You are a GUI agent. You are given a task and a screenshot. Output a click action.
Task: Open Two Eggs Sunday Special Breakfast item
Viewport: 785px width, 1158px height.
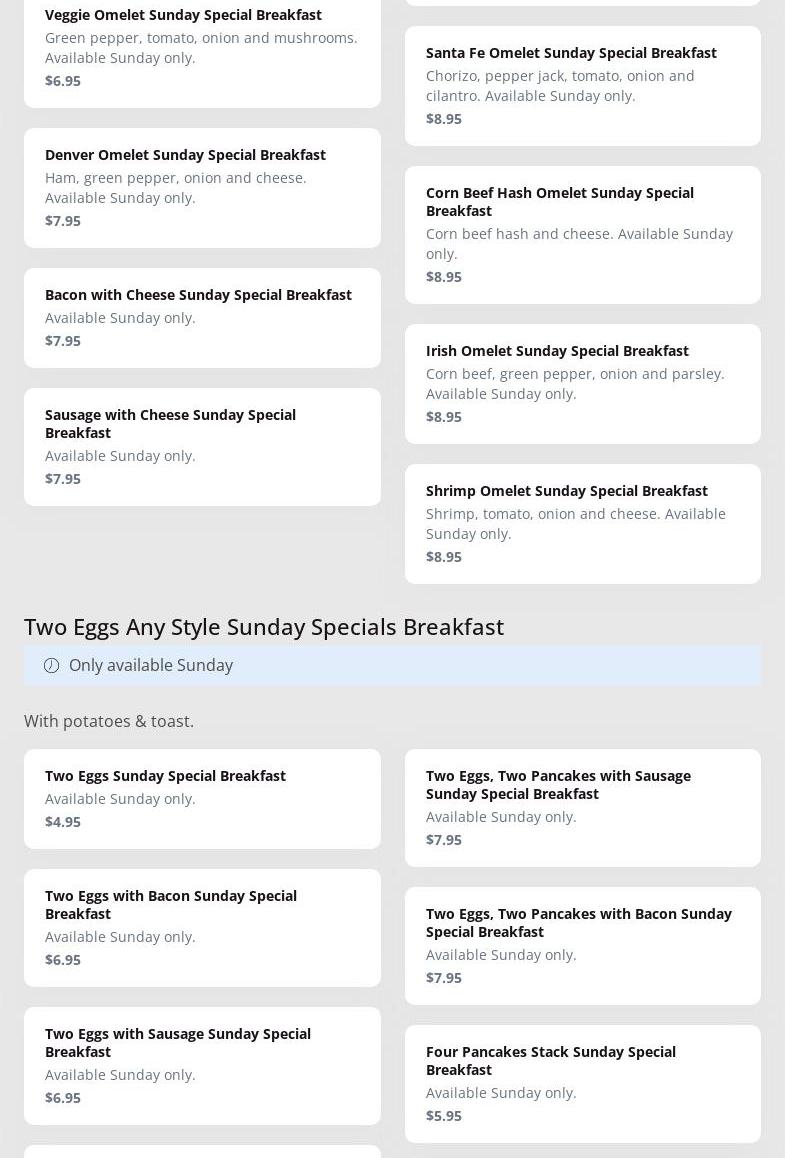[165, 776]
